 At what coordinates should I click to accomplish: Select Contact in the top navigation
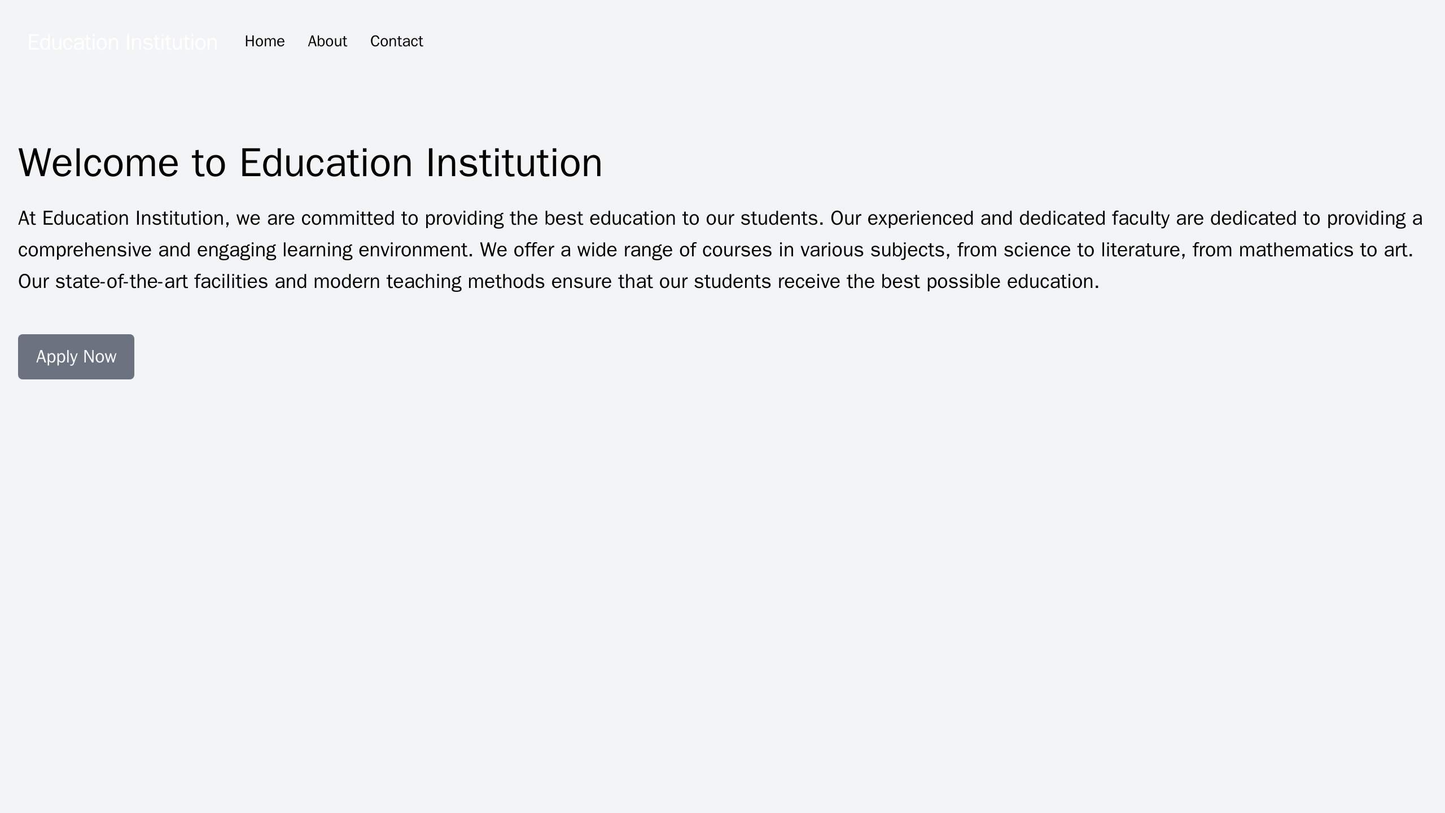click(x=395, y=41)
